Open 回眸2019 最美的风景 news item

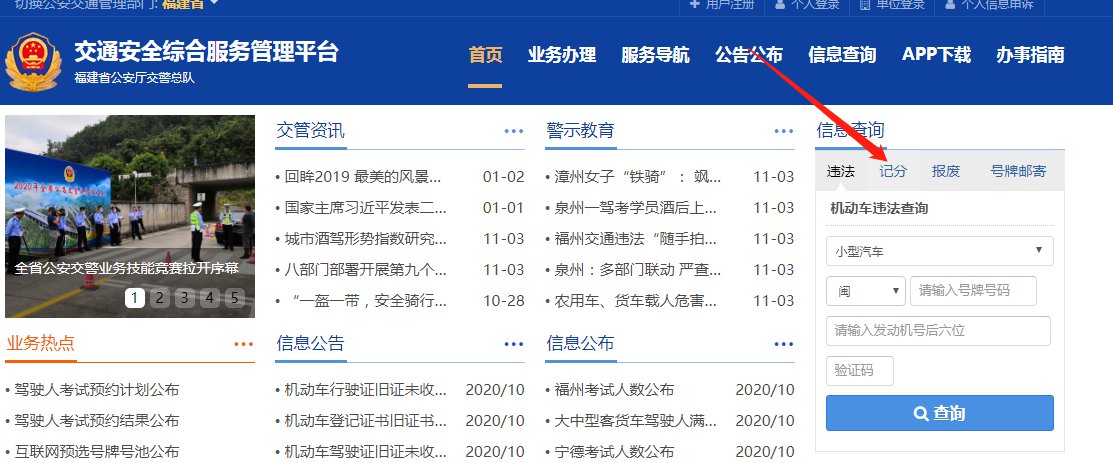tap(363, 177)
